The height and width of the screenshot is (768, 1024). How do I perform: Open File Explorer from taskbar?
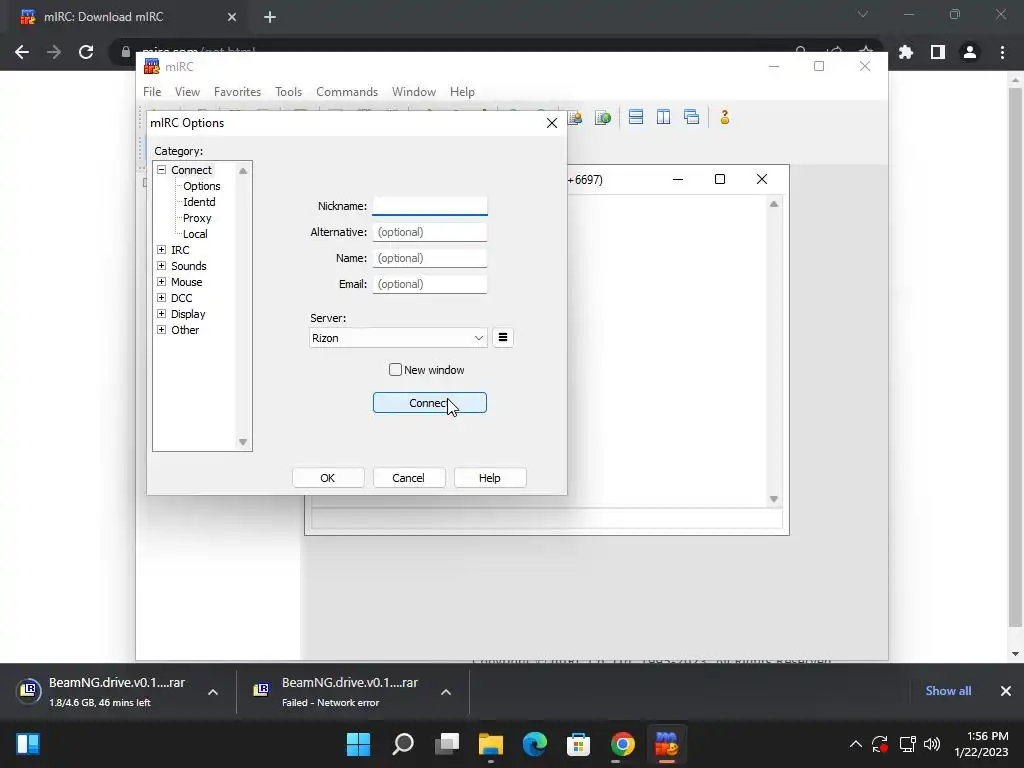(x=490, y=744)
